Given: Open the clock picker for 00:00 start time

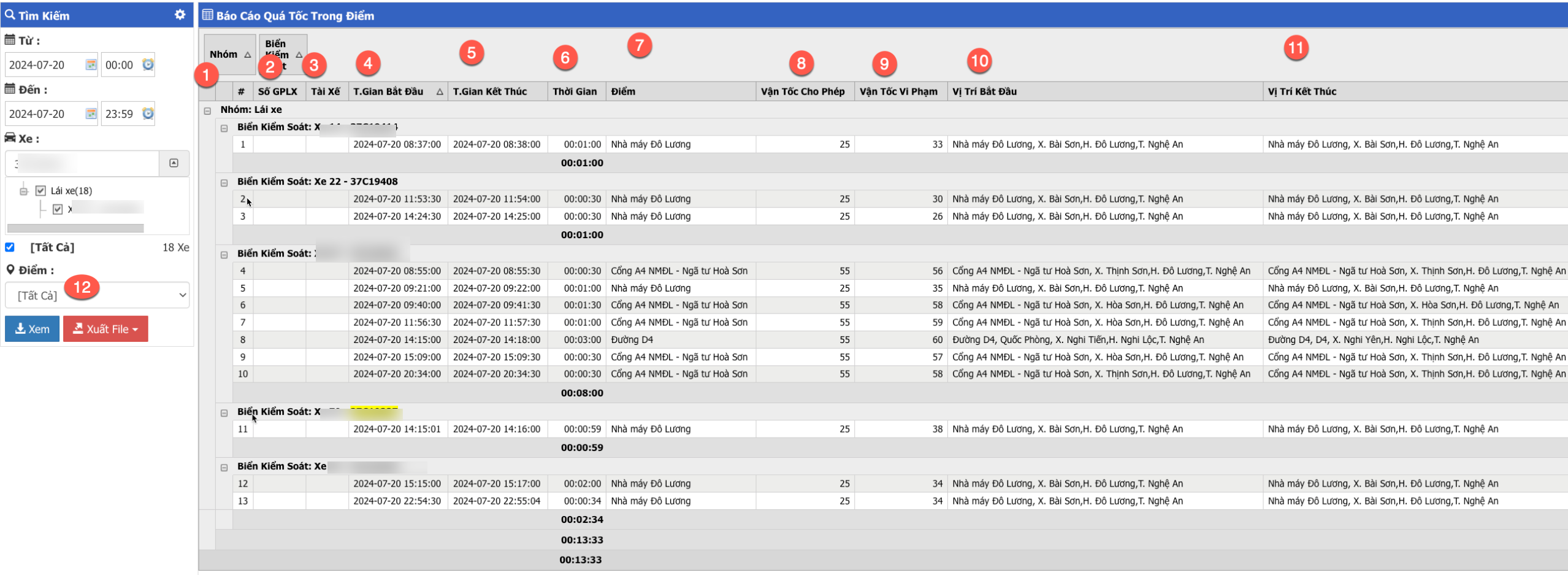Looking at the screenshot, I should coord(148,64).
